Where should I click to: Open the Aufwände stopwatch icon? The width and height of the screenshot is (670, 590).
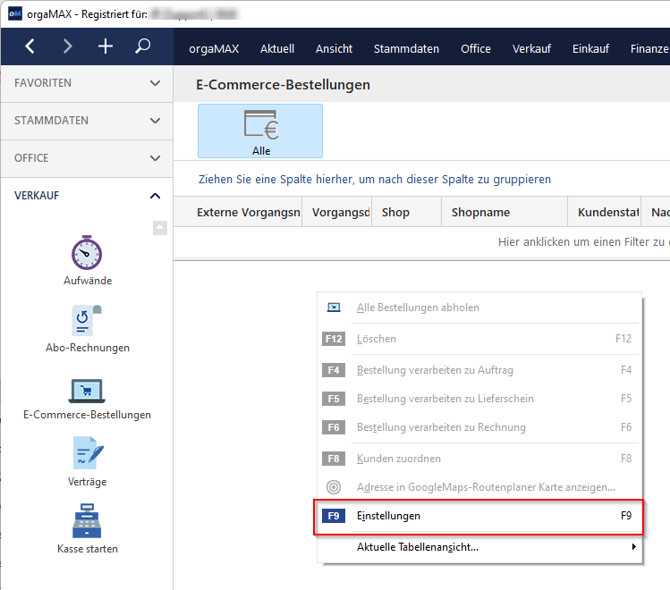coord(87,252)
